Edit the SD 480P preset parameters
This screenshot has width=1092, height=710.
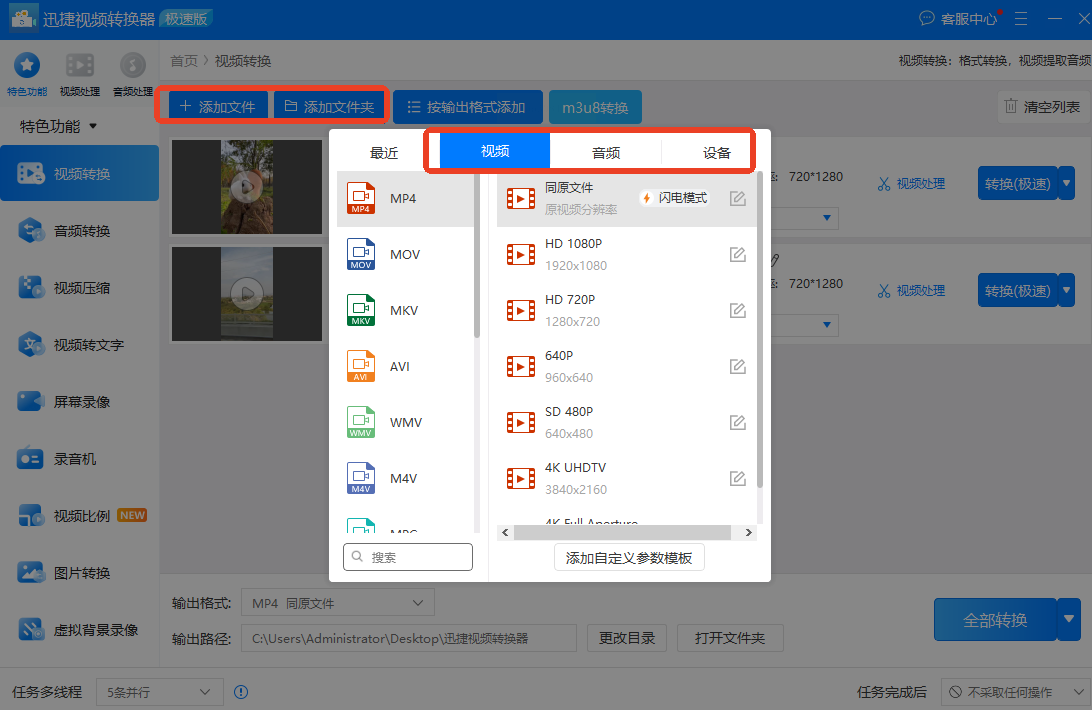(x=738, y=422)
